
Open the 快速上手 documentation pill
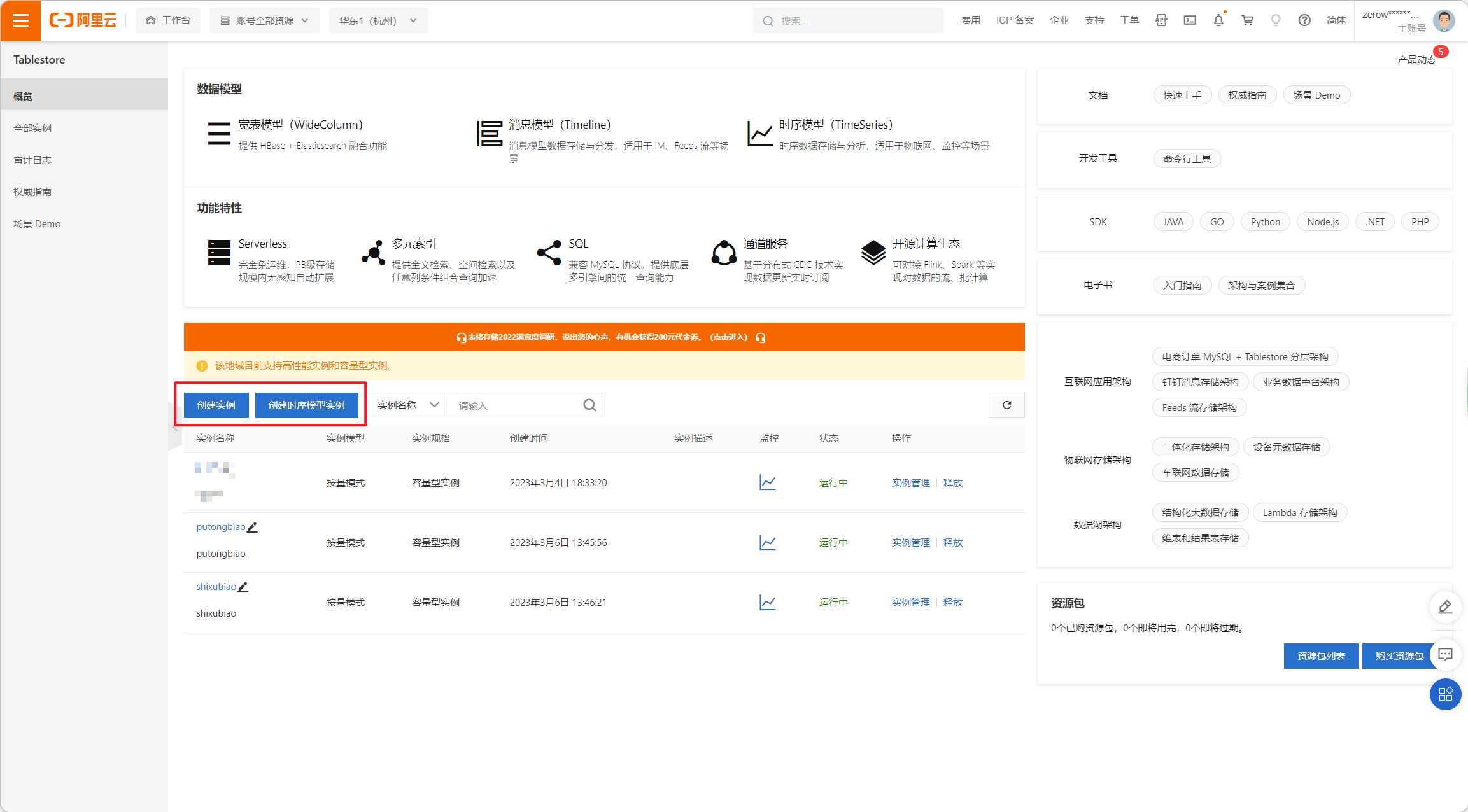click(1182, 95)
